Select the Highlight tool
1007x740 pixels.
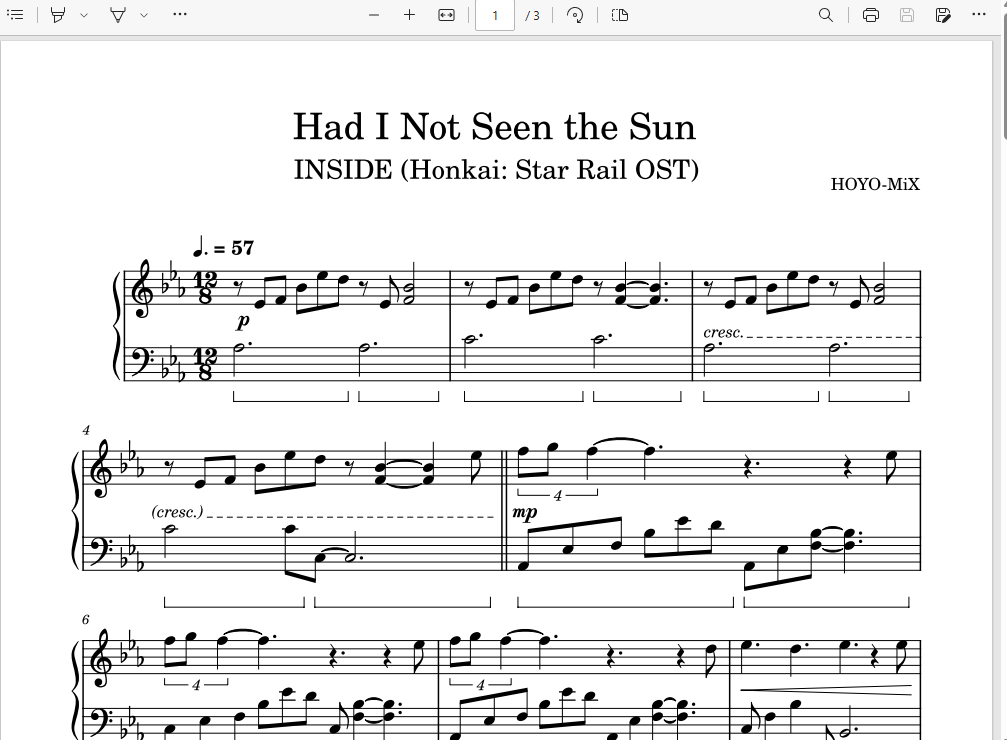pos(58,15)
